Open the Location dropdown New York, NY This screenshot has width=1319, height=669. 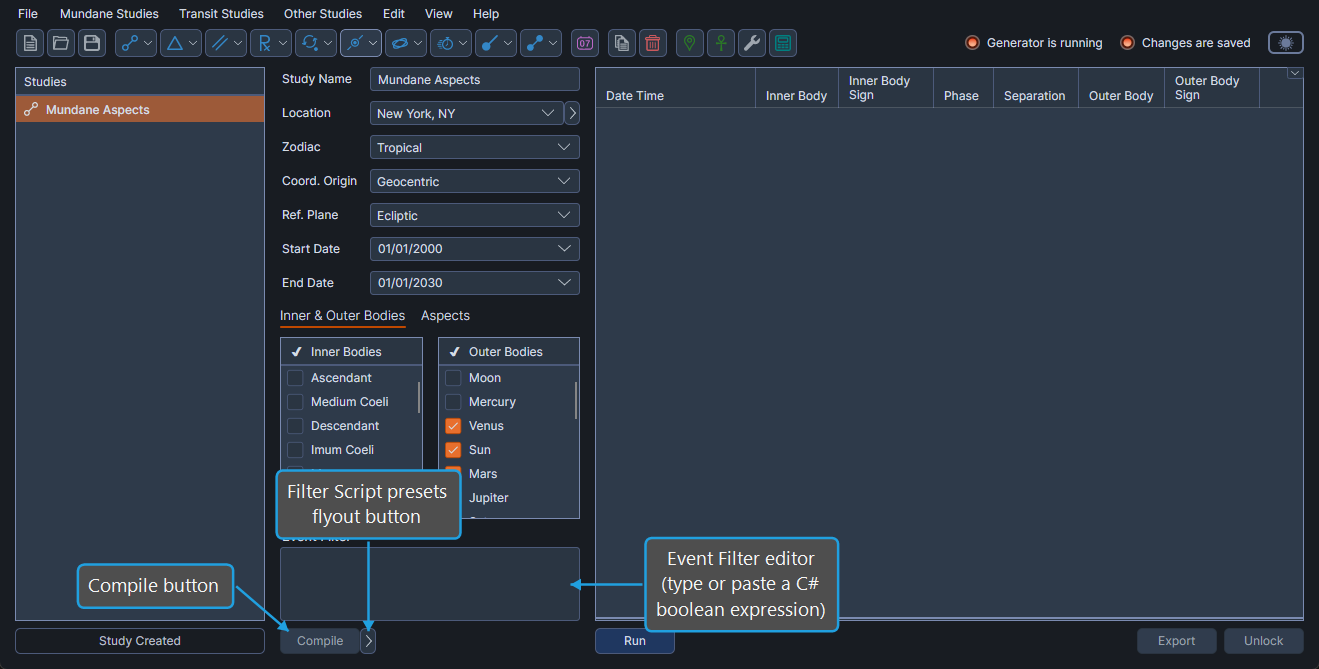pos(466,113)
